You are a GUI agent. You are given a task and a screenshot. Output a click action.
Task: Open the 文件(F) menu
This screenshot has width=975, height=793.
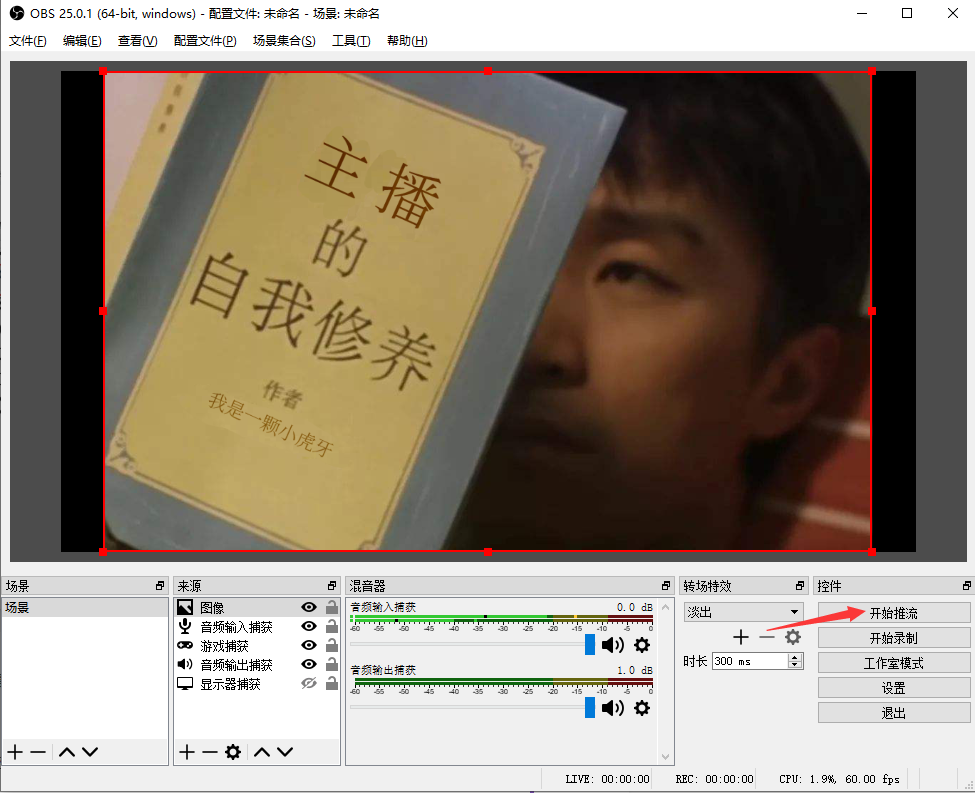[27, 41]
